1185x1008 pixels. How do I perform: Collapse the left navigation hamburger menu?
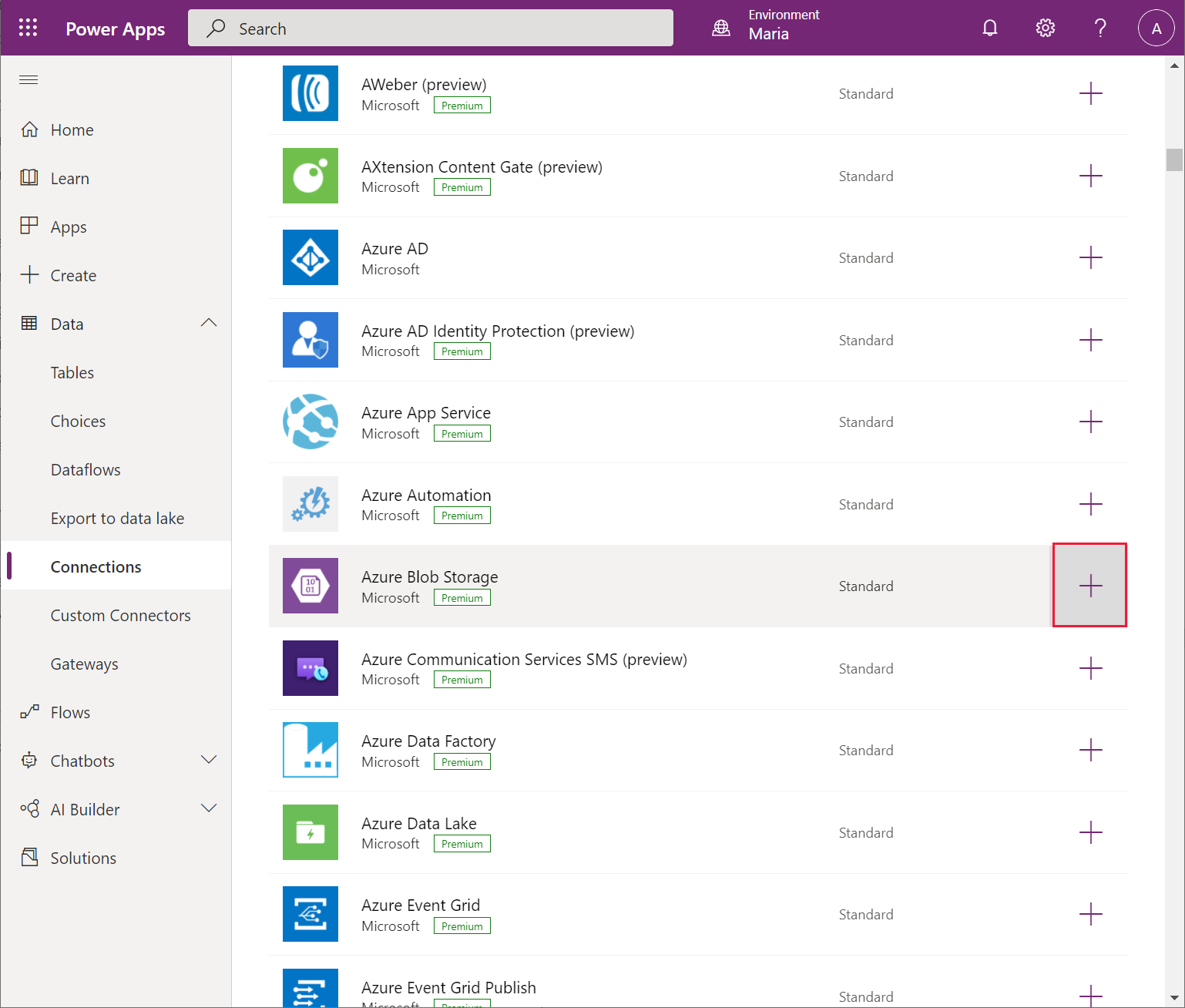[29, 80]
